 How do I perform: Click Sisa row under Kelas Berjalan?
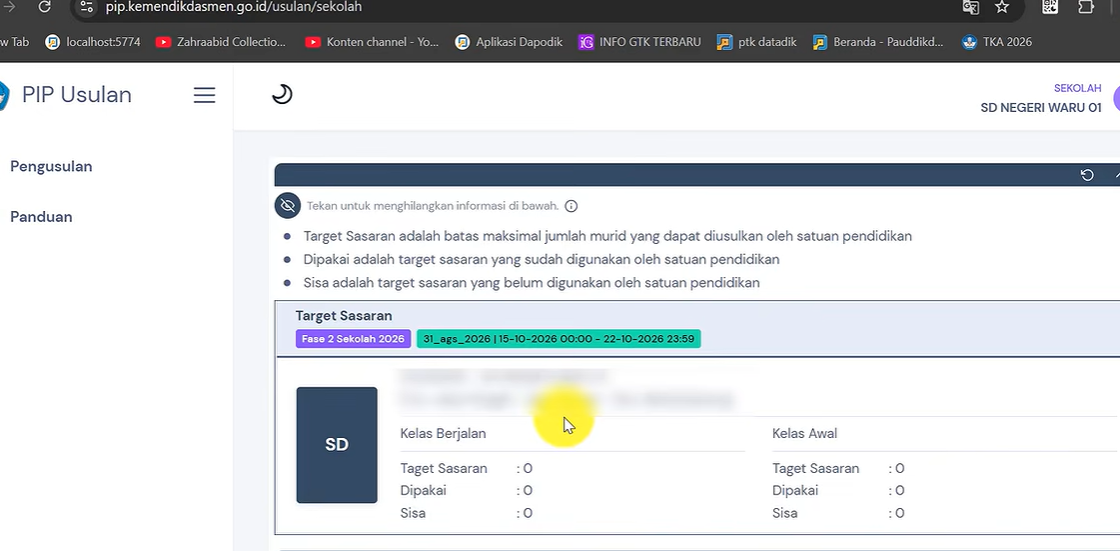[x=466, y=513]
